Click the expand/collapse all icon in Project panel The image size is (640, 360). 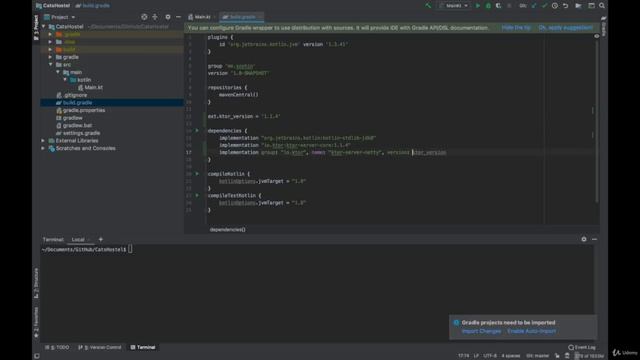(155, 17)
